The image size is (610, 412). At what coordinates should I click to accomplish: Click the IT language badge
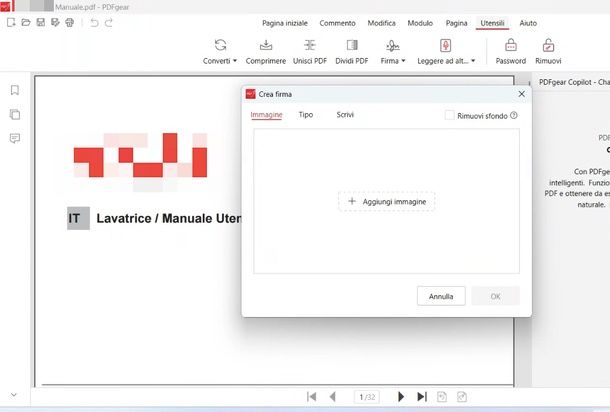coord(78,218)
